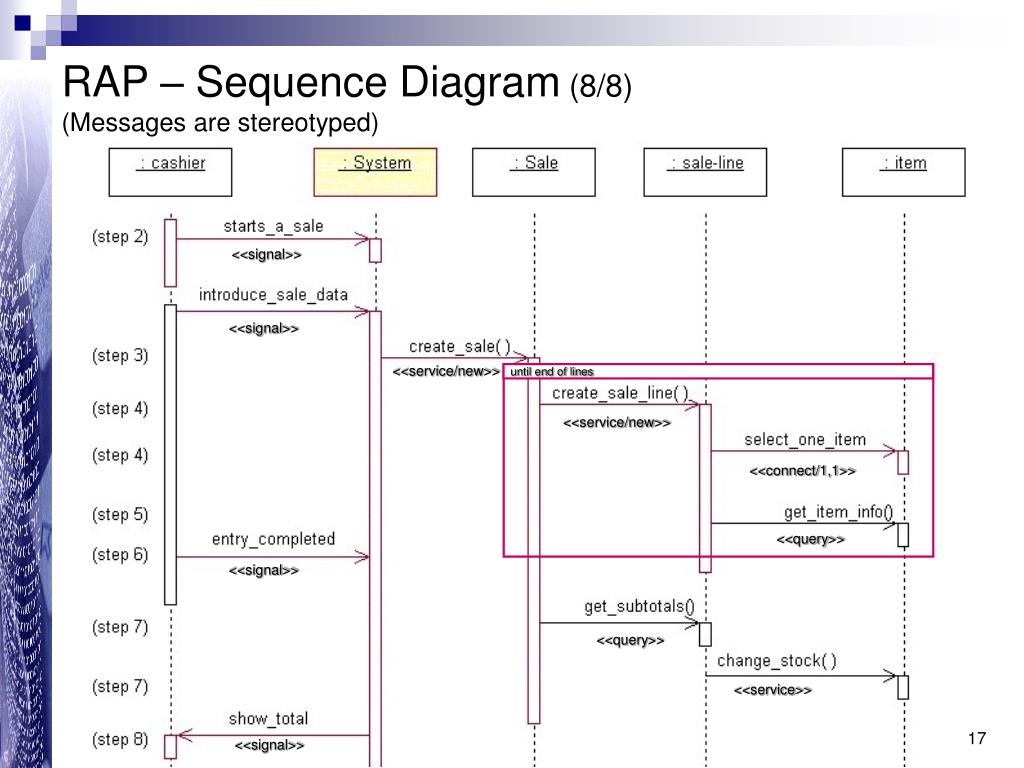
Task: Click the subtitle '(Messages are stereotyped)'
Action: click(221, 123)
